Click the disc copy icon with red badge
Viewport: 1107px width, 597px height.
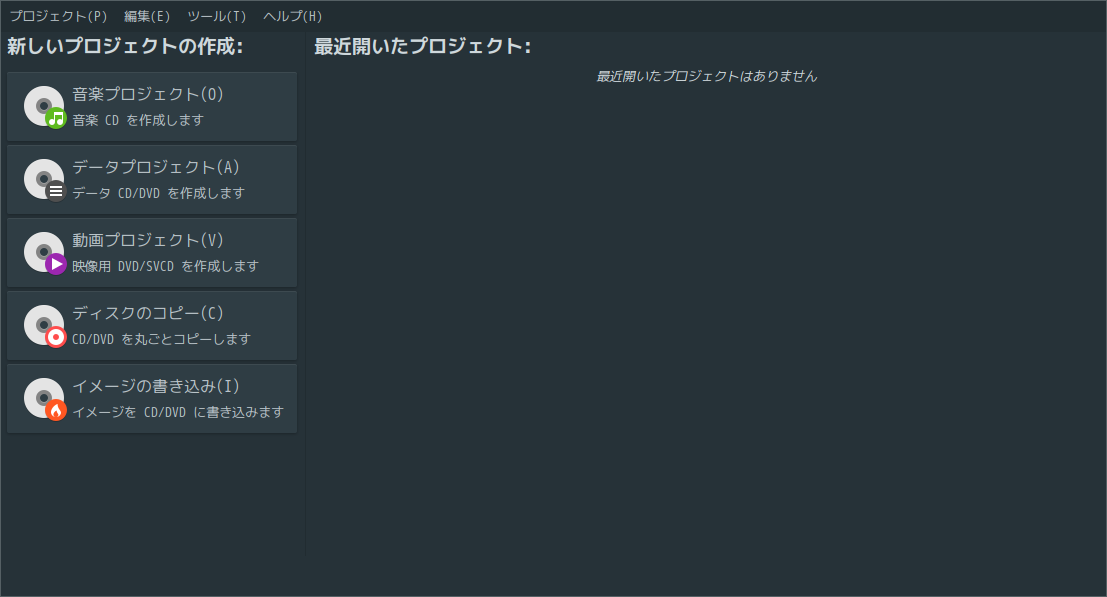coord(45,326)
